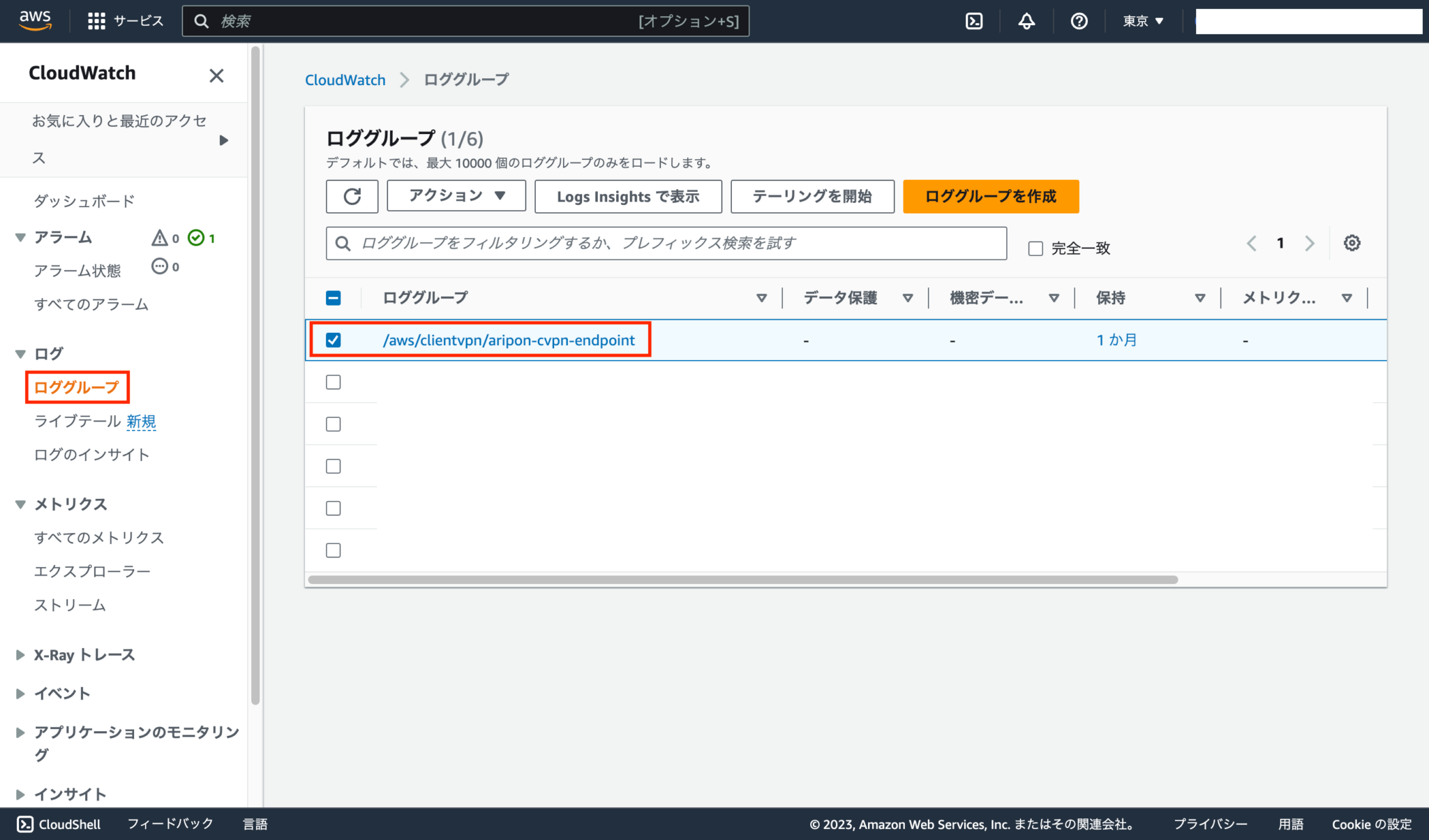Open the サービス menu
The image size is (1429, 840).
coord(140,20)
